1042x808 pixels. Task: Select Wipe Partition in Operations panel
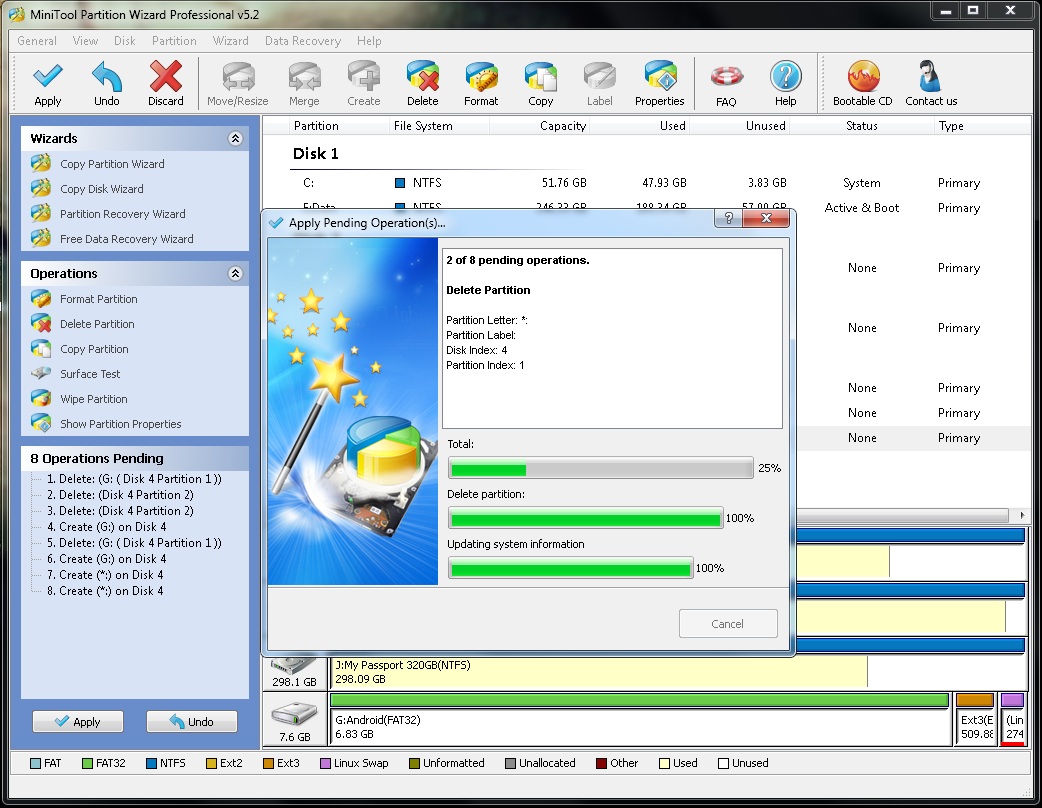click(x=94, y=399)
